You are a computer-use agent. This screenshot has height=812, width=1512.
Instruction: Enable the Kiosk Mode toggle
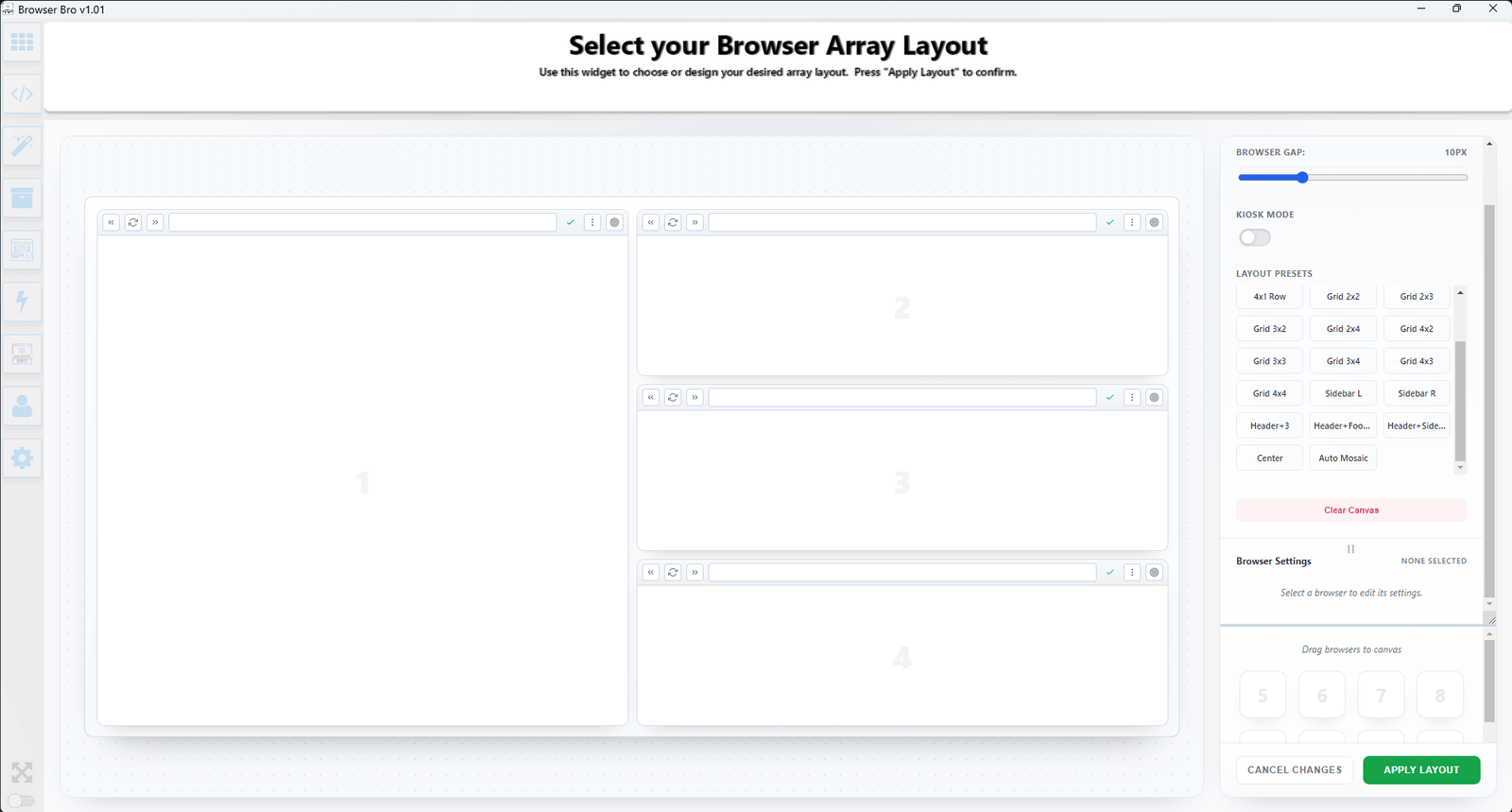(1255, 237)
